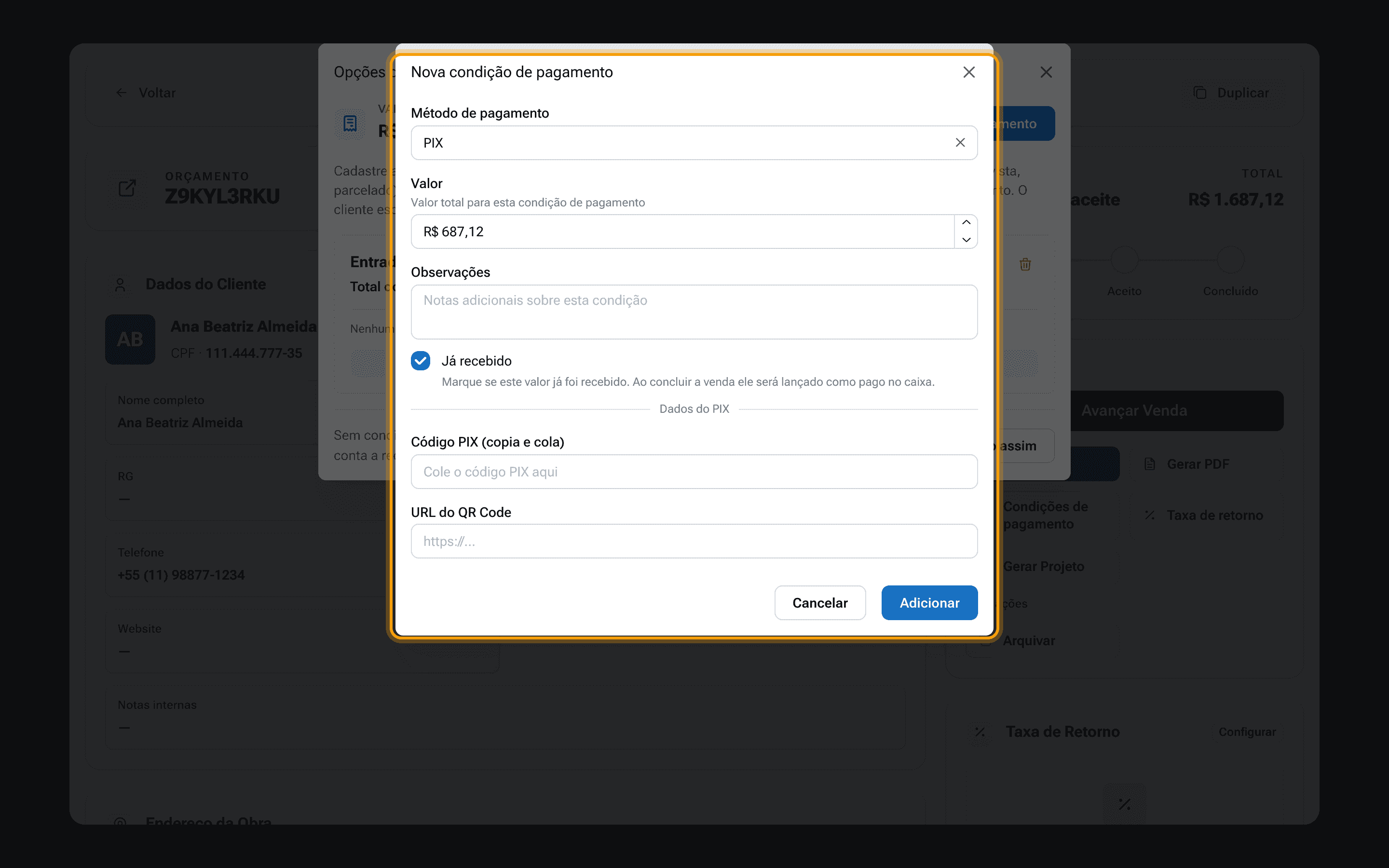Click Configurar in Taxa de Retorno section
This screenshot has width=1389, height=868.
click(x=1247, y=732)
